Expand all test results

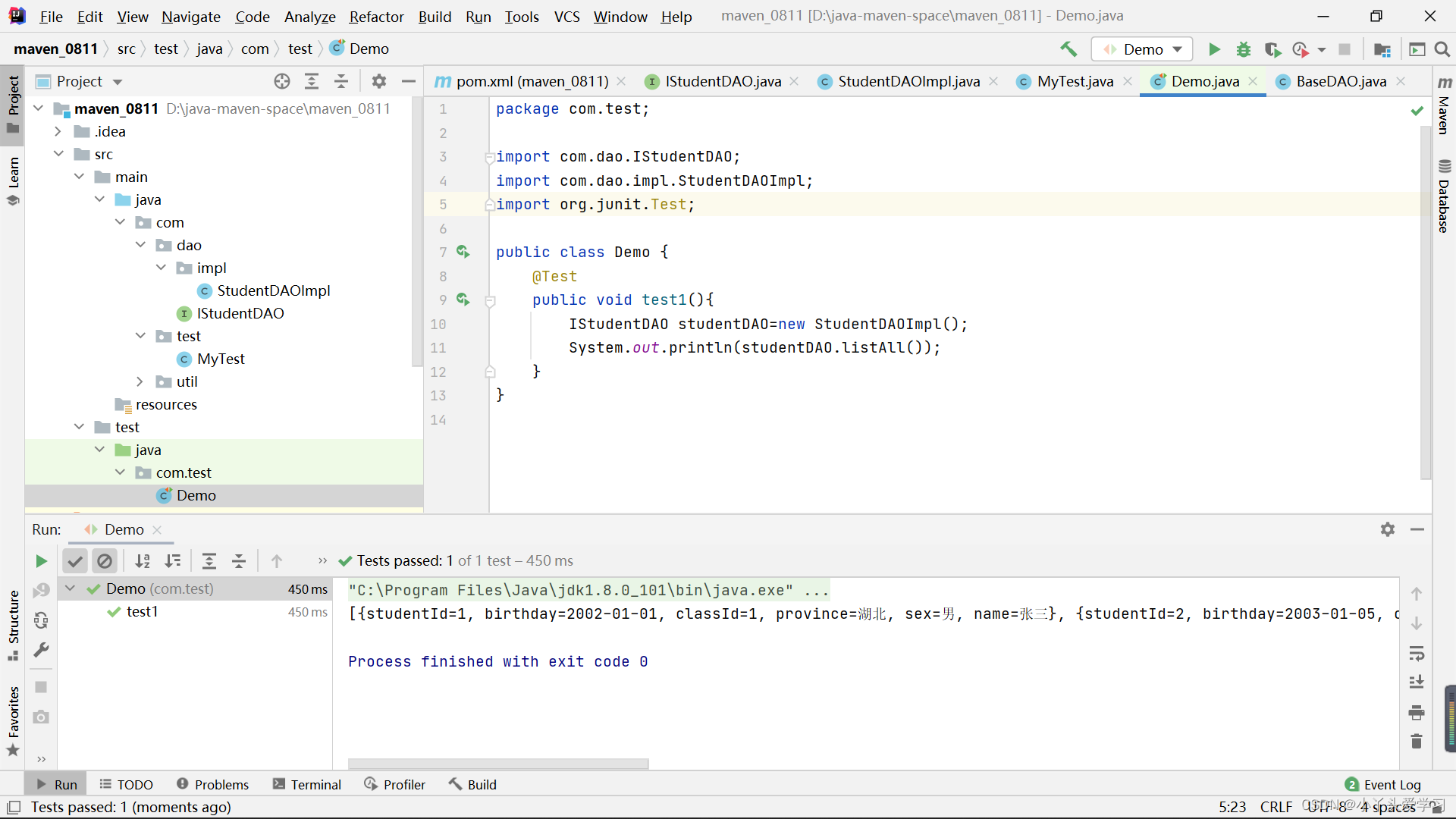(x=209, y=561)
